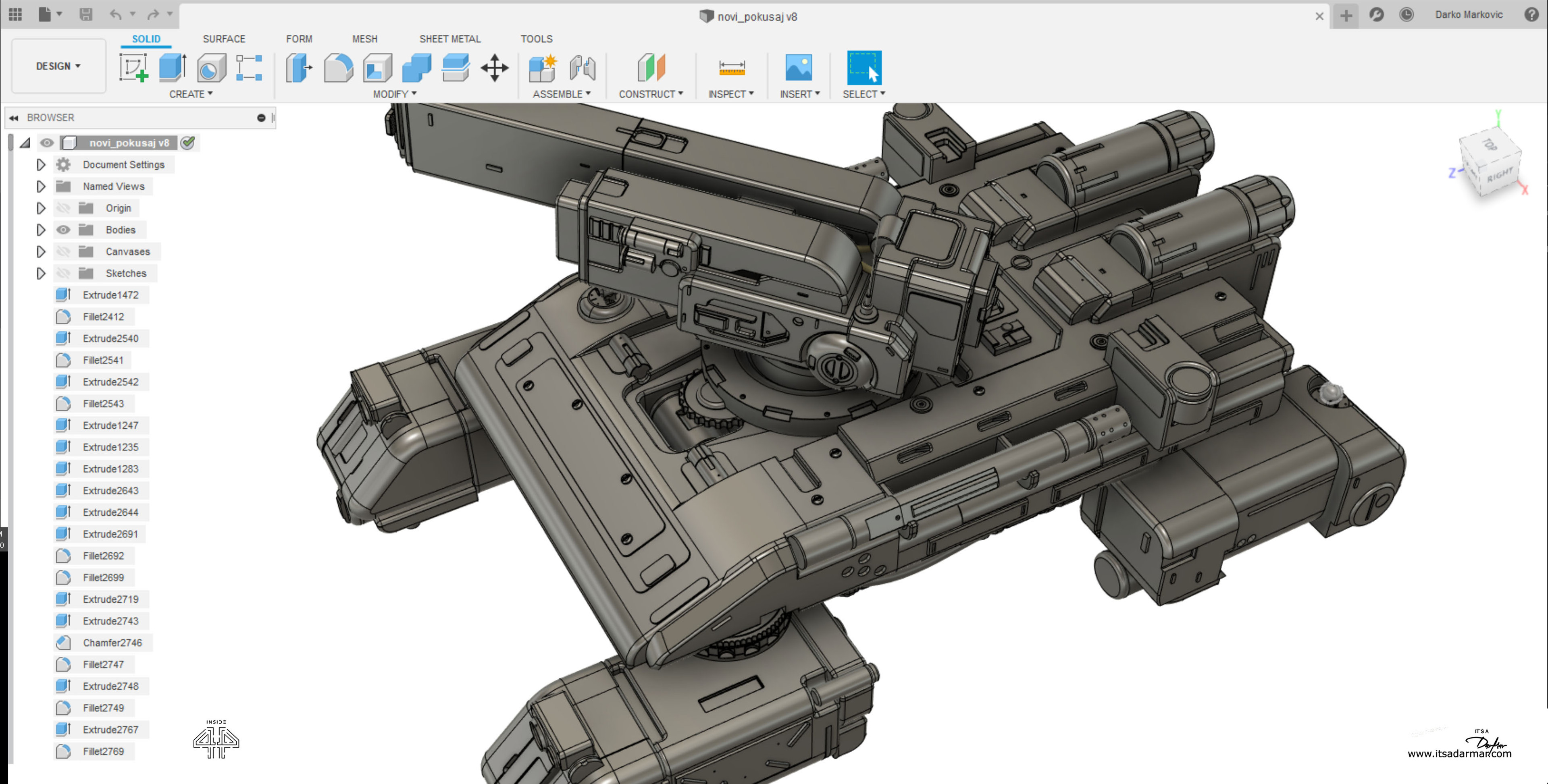1548x784 pixels.
Task: Switch to the MESH tab
Action: (x=365, y=39)
